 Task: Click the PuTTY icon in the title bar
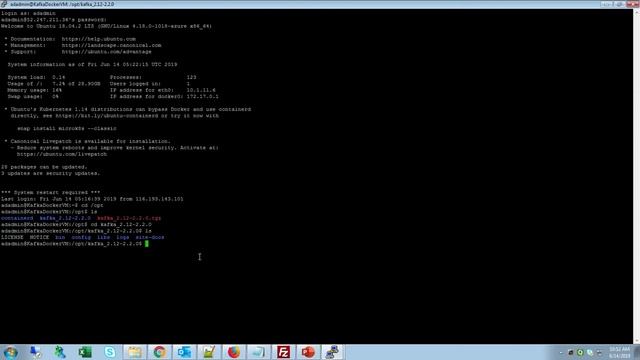pos(4,4)
